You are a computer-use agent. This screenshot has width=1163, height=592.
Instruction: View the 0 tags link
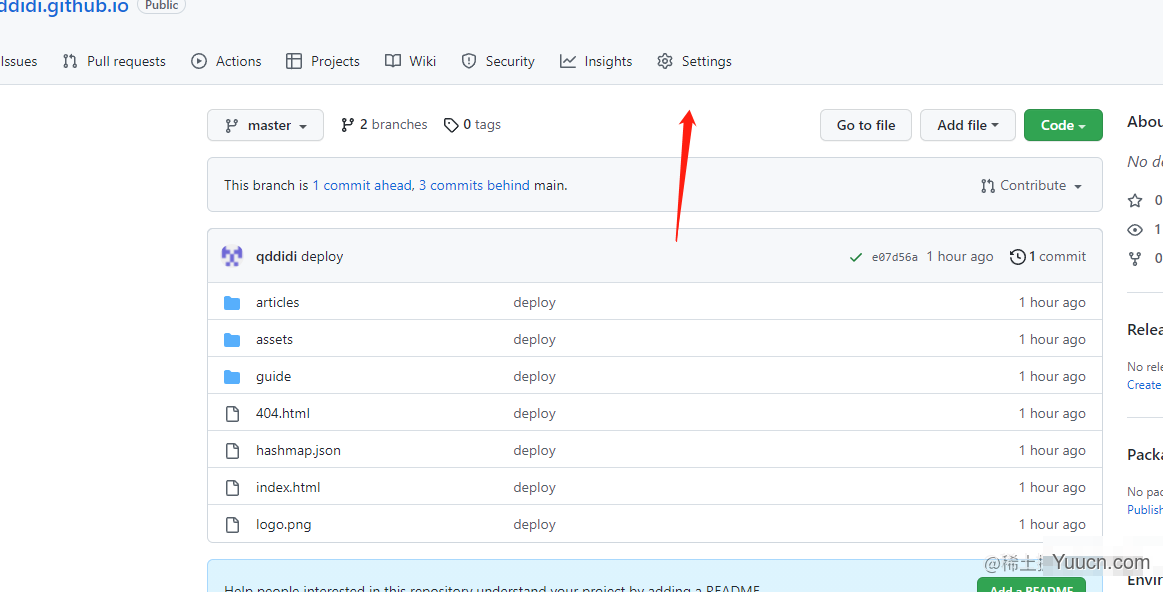point(472,125)
